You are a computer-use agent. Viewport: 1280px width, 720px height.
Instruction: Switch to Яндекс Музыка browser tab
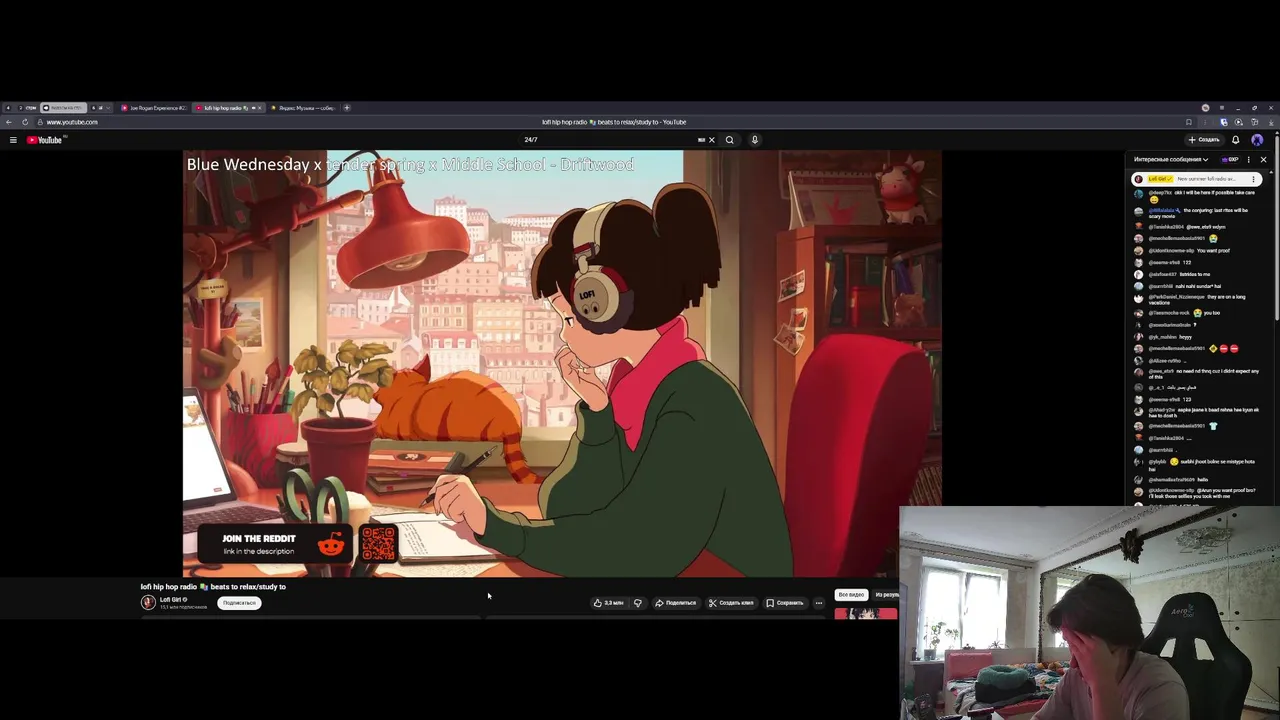point(303,108)
